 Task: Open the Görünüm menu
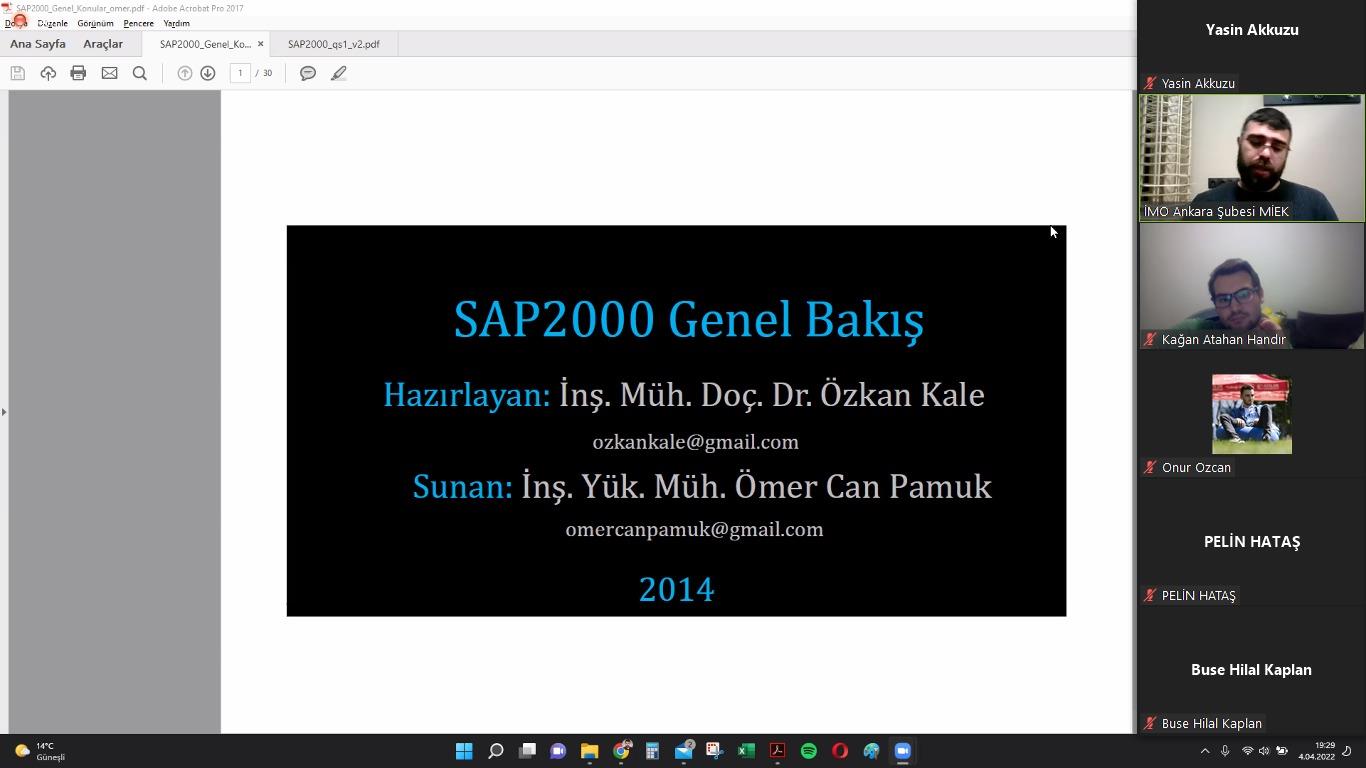coord(95,23)
